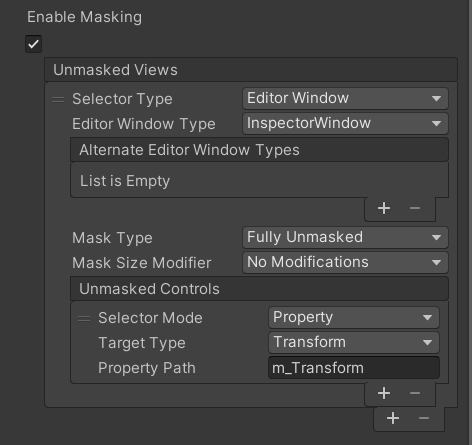Click the Property Path input field
Screen dimensions: 472x445
[354, 368]
